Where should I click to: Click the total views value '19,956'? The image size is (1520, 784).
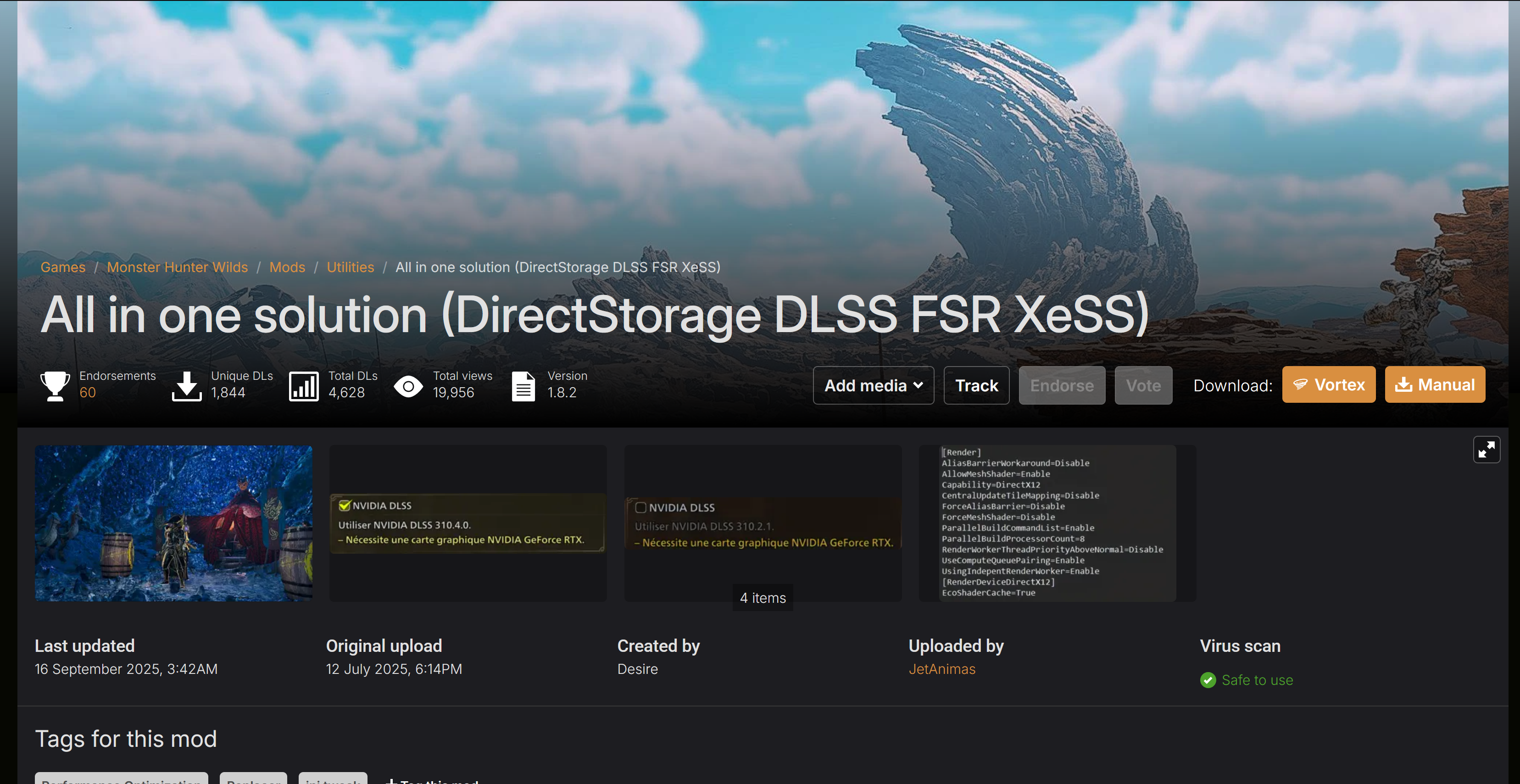(x=453, y=392)
